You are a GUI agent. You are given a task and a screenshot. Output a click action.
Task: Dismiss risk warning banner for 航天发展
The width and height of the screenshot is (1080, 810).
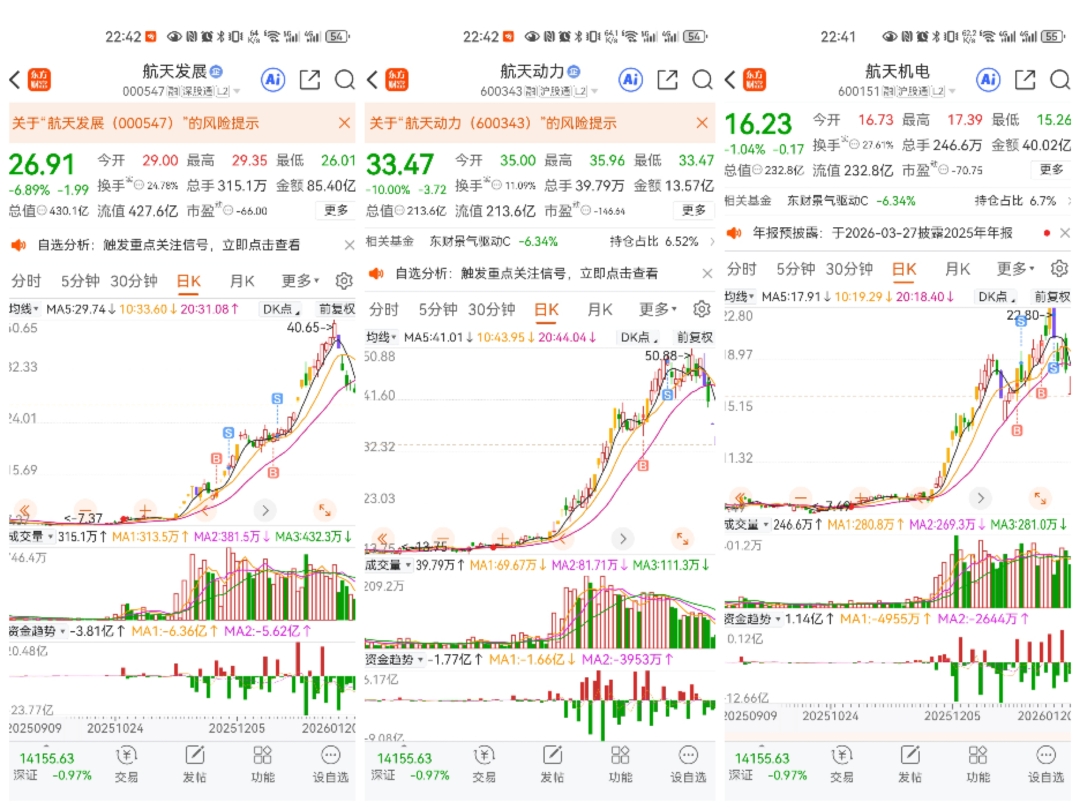coord(344,123)
